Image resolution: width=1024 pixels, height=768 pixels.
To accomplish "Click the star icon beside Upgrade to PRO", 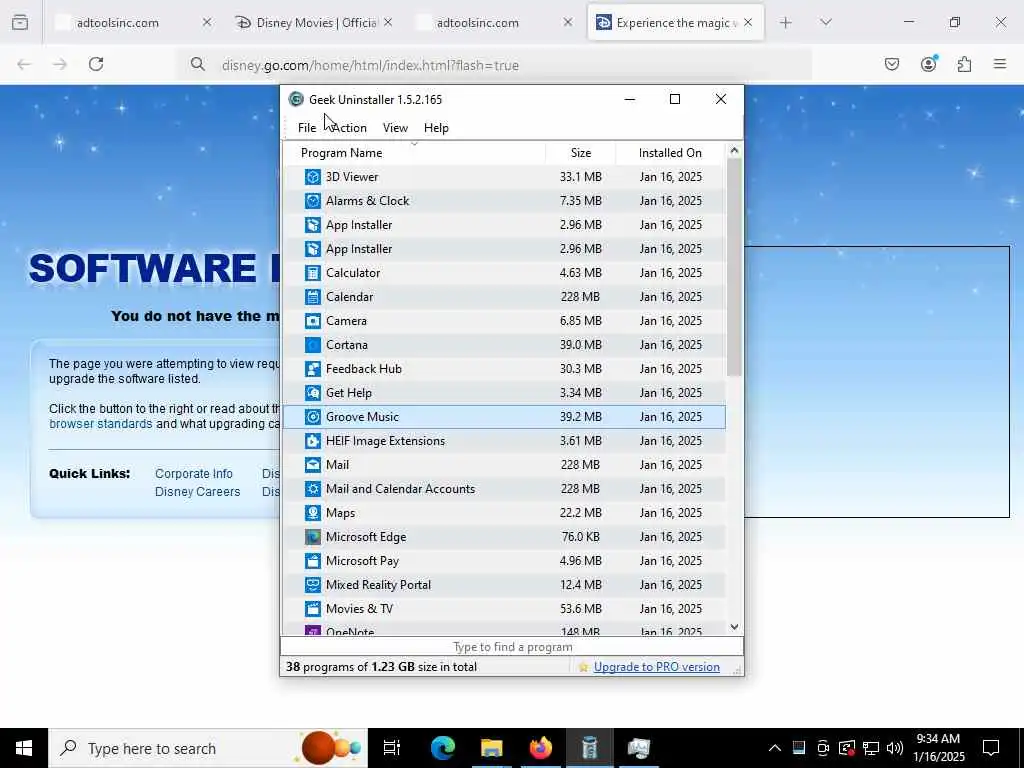I will (x=583, y=667).
